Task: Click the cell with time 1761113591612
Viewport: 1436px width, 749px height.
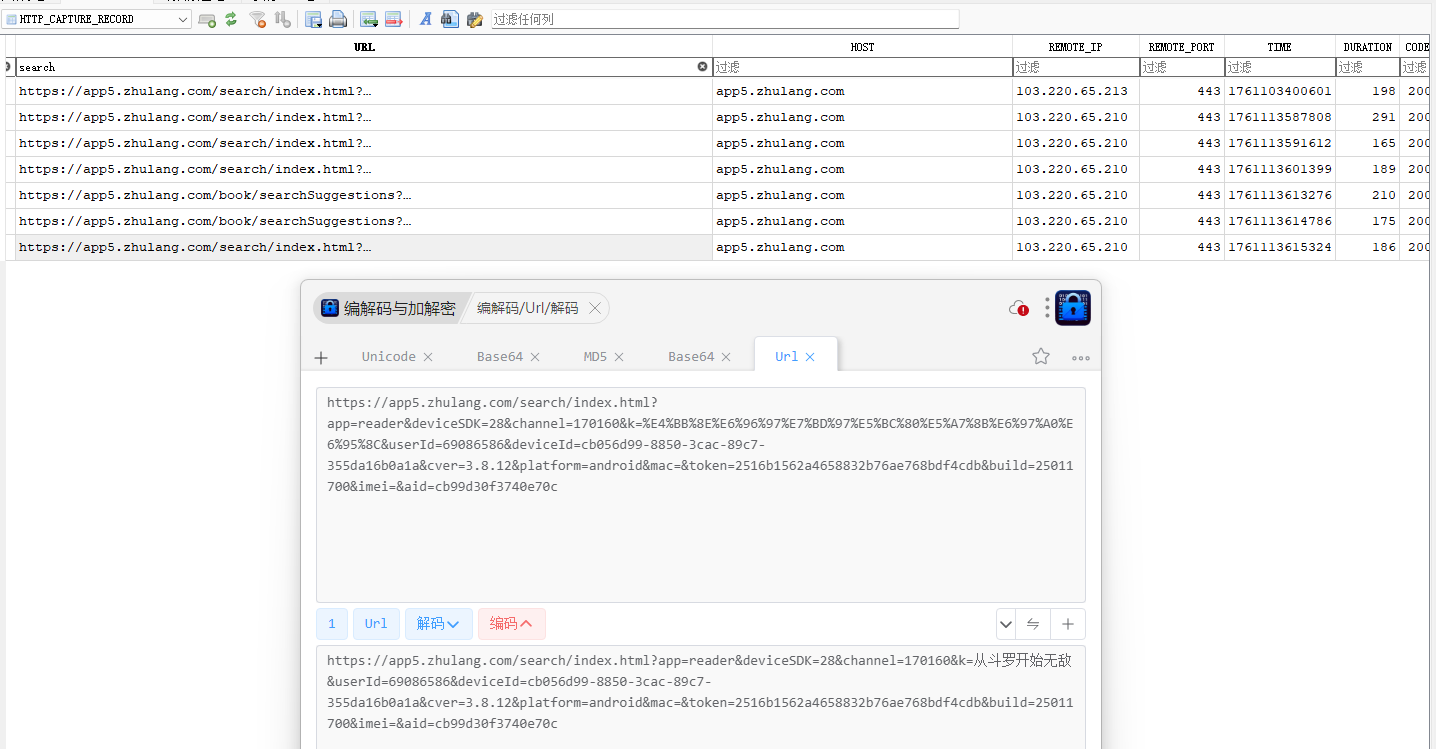Action: pos(1280,143)
